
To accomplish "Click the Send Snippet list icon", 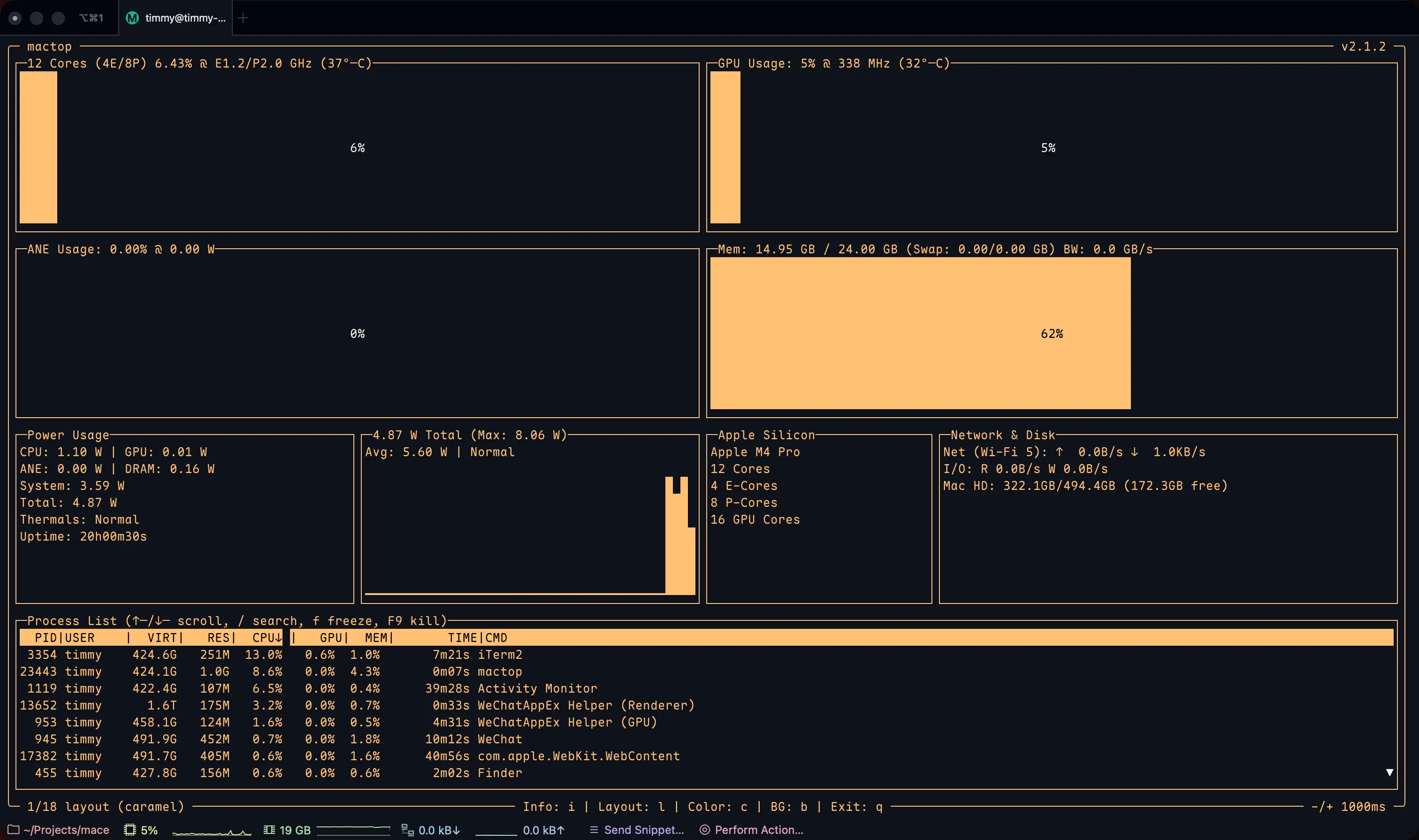I will [594, 830].
